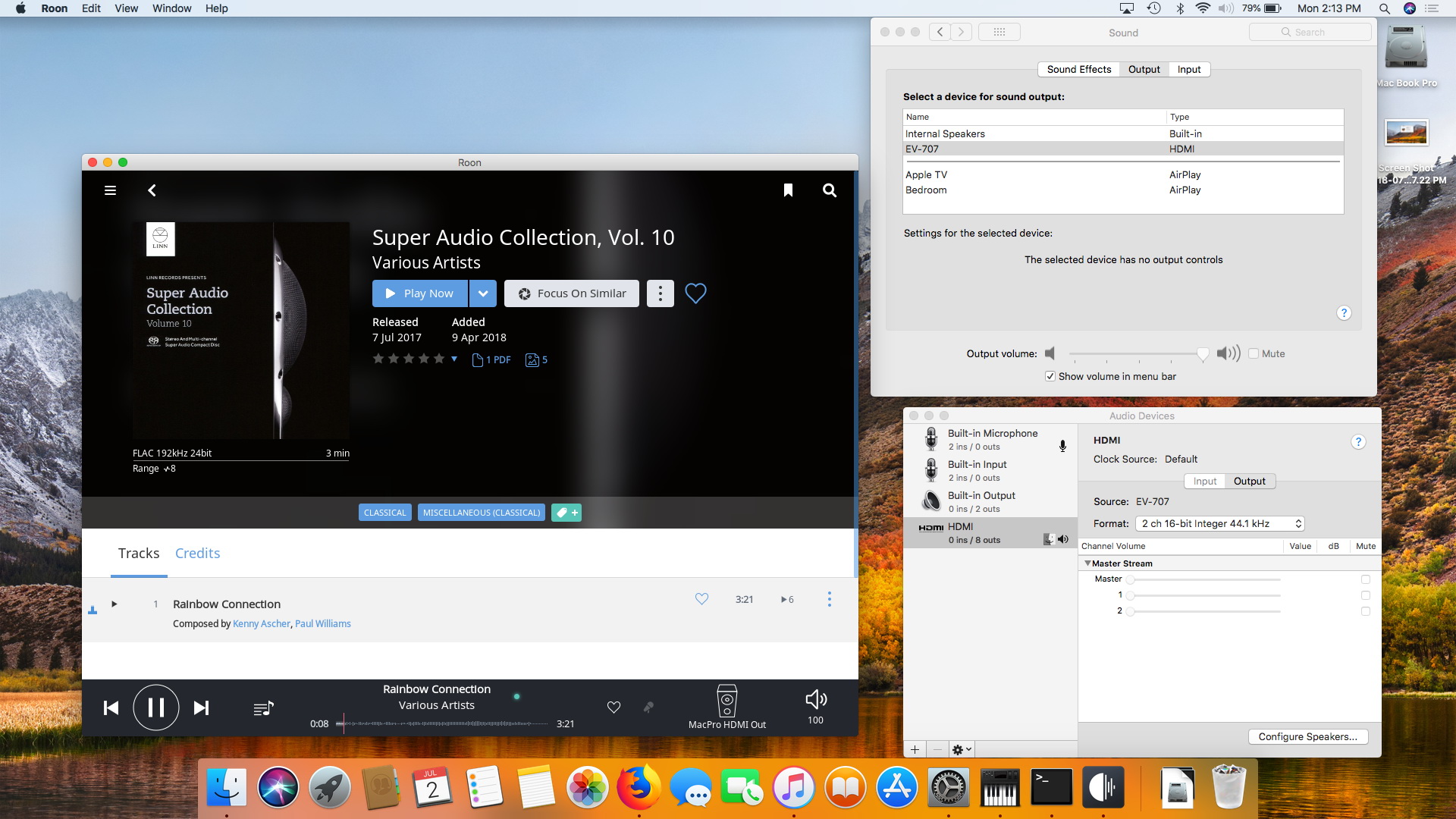Select Apple TV AirPlay output
This screenshot has width=1456, height=819.
[x=1123, y=174]
